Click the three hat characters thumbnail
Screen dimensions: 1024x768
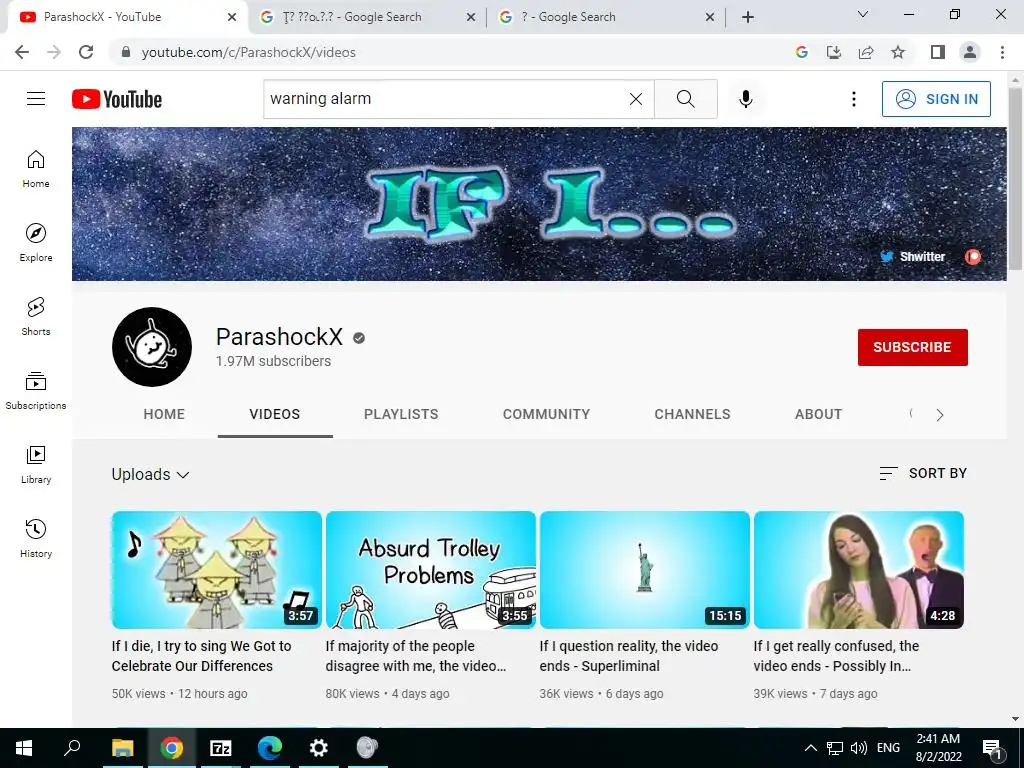click(216, 569)
